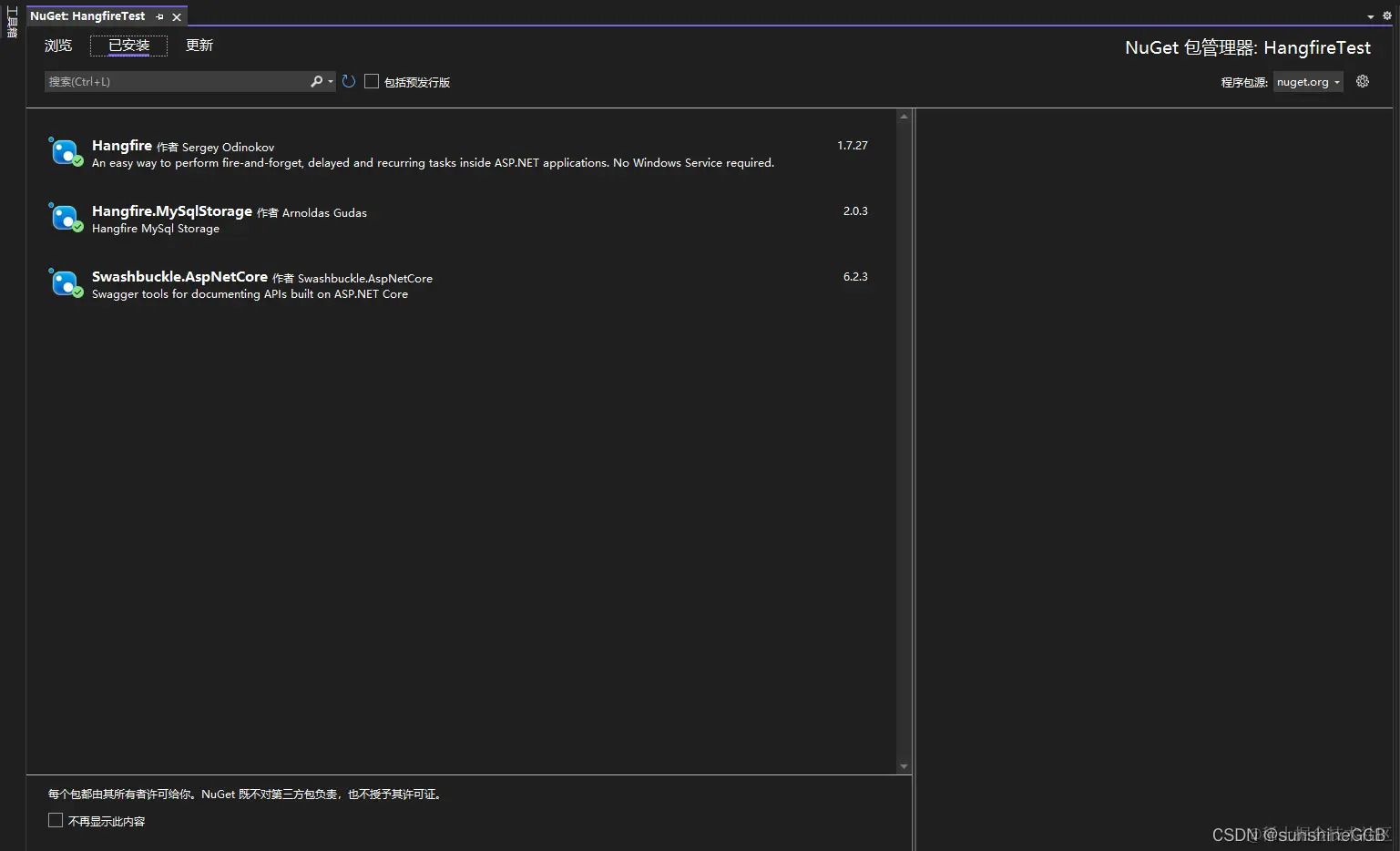Screen dimensions: 1400x851
Task: Click the 程序包源 label
Action: (1244, 82)
